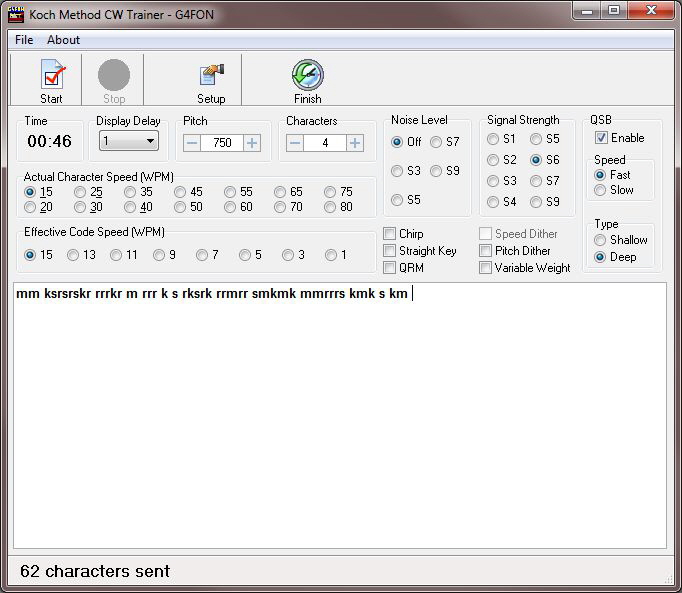
Task: Open the File menu
Action: click(24, 40)
